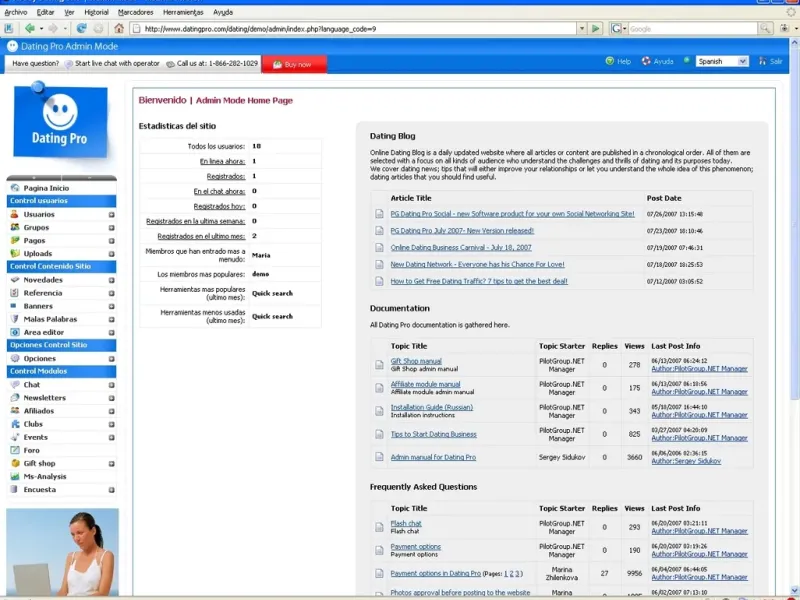800x600 pixels.
Task: Expand the Opciones submenu arrow
Action: (x=111, y=359)
